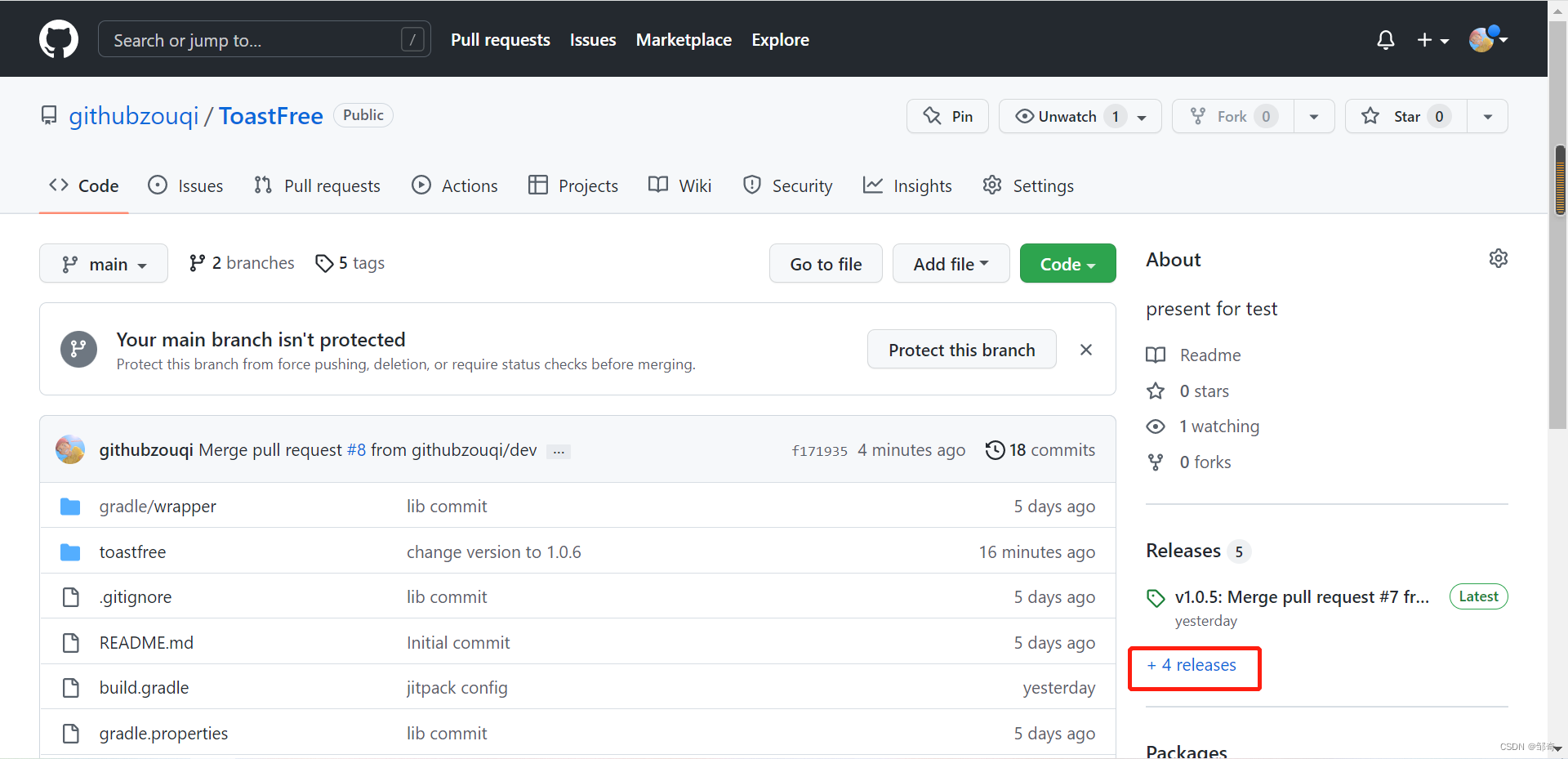Open Marketplace in top navigation
The height and width of the screenshot is (759, 1568).
(x=684, y=39)
